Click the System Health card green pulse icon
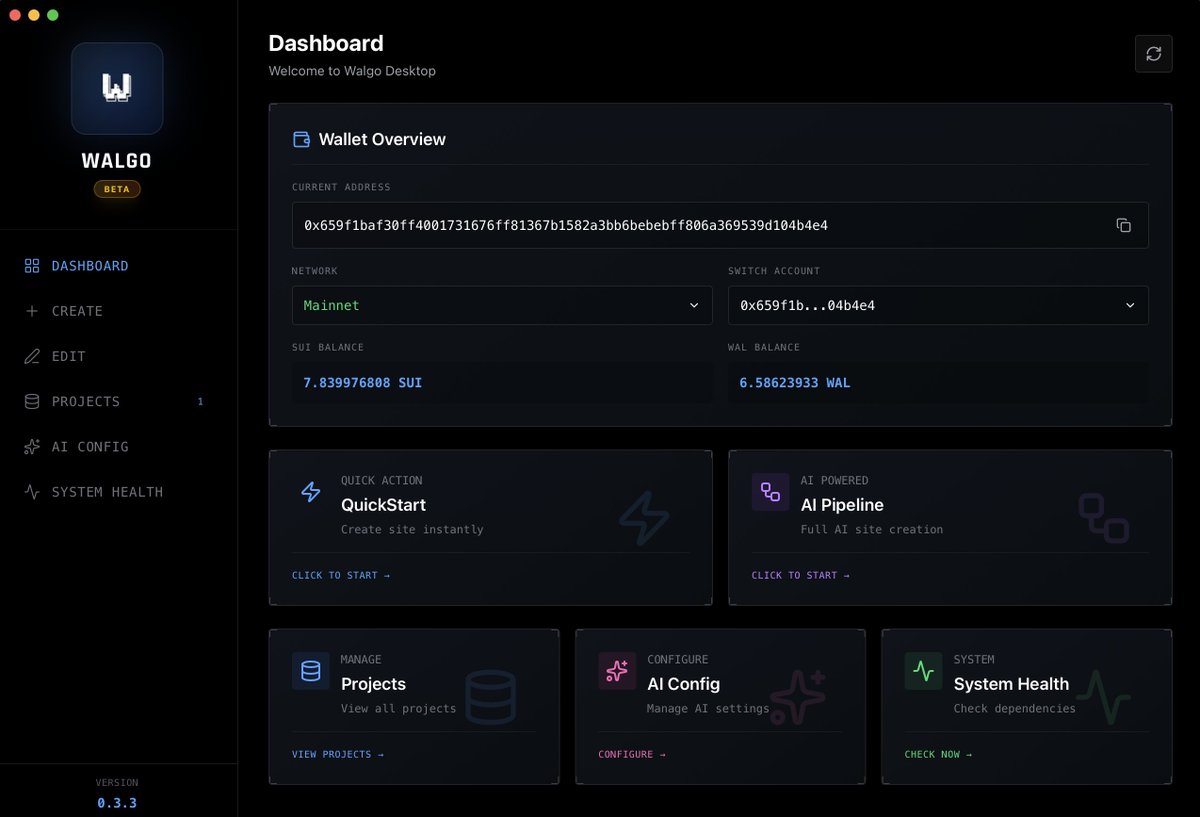The image size is (1200, 817). coord(923,671)
